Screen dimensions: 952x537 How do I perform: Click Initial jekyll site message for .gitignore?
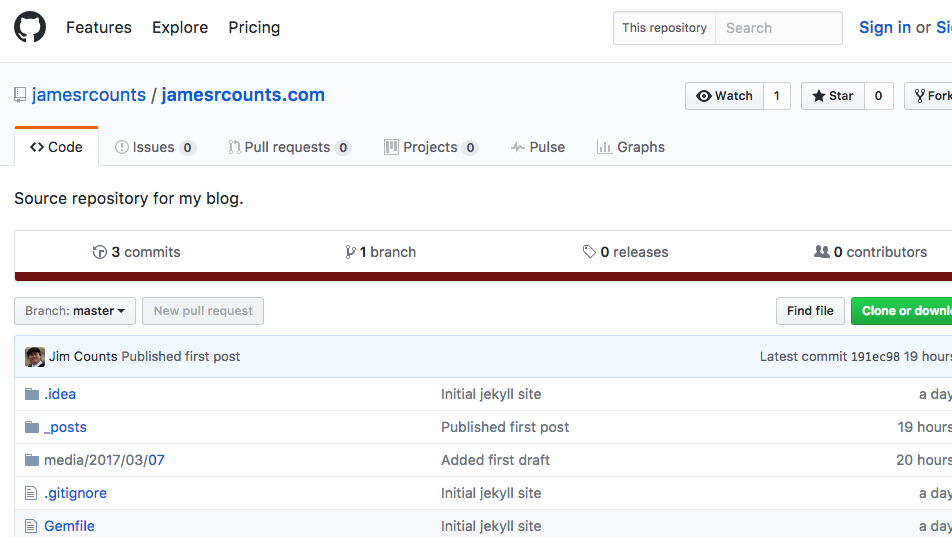(491, 493)
